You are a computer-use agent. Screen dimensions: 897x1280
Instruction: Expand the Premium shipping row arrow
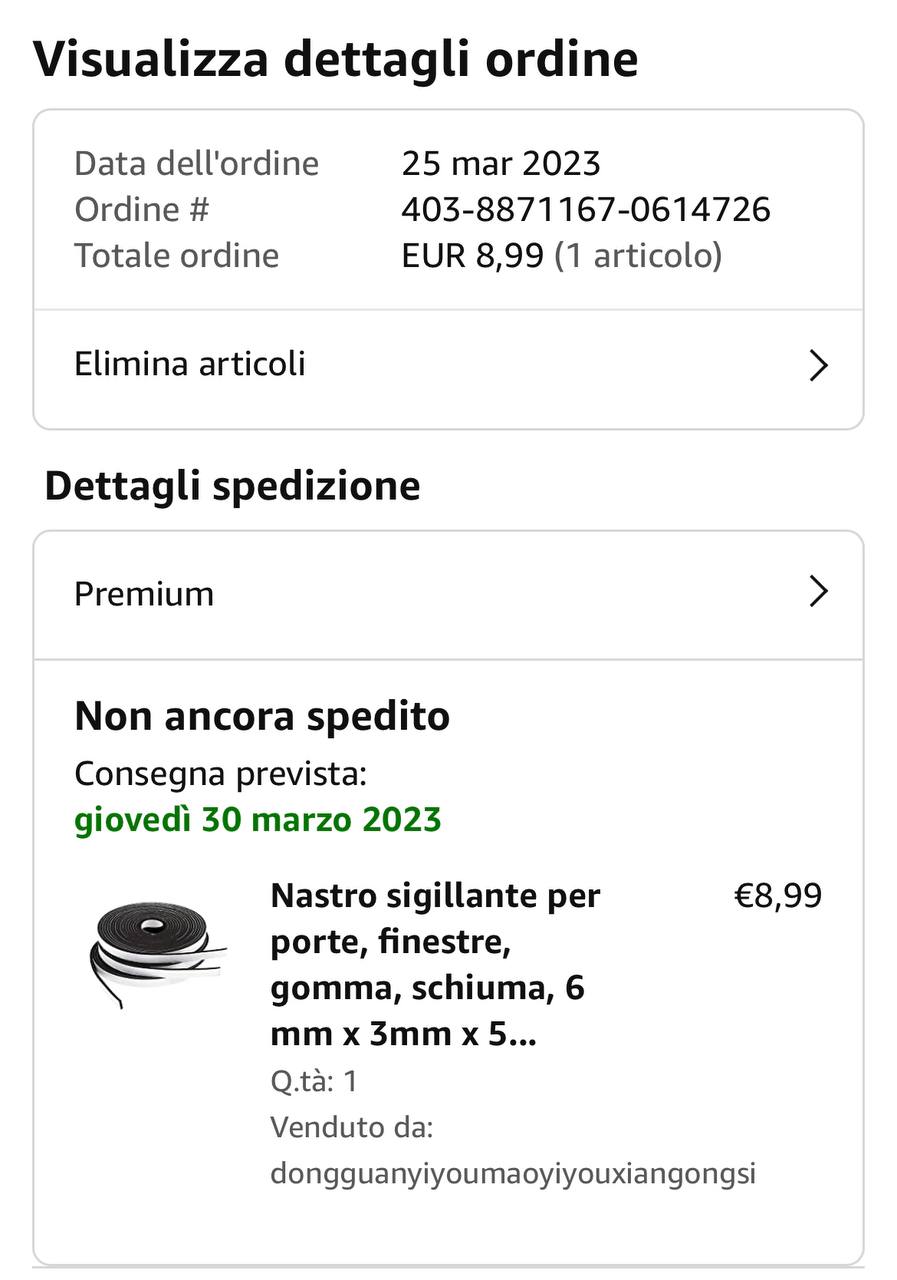[x=818, y=592]
